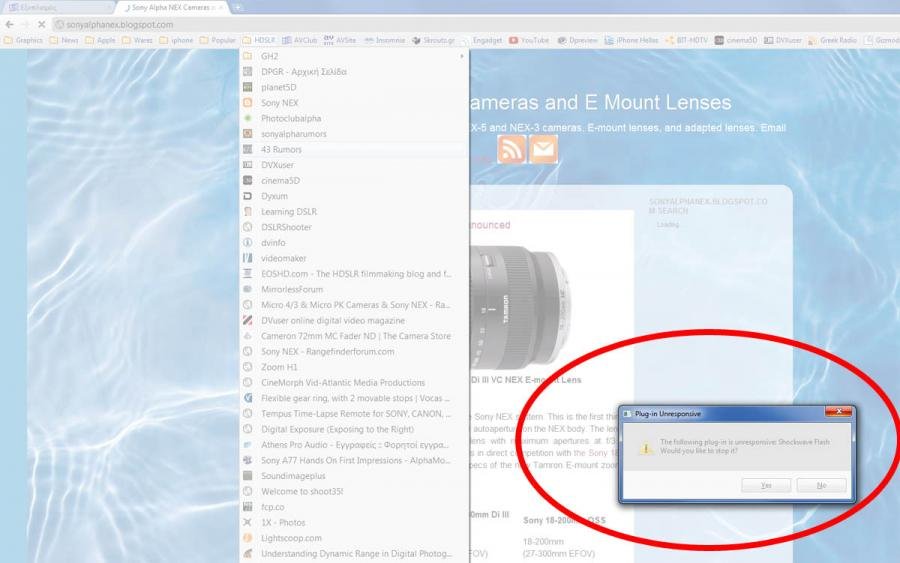Stop page loading with the X icon
This screenshot has width=900, height=563.
point(40,24)
